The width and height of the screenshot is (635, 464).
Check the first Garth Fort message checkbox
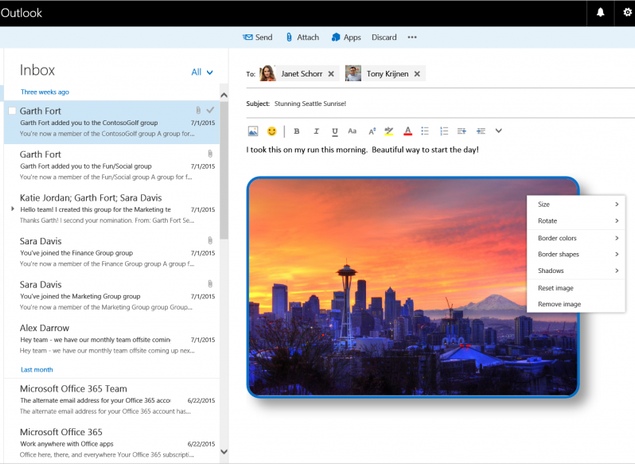pyautogui.click(x=12, y=111)
